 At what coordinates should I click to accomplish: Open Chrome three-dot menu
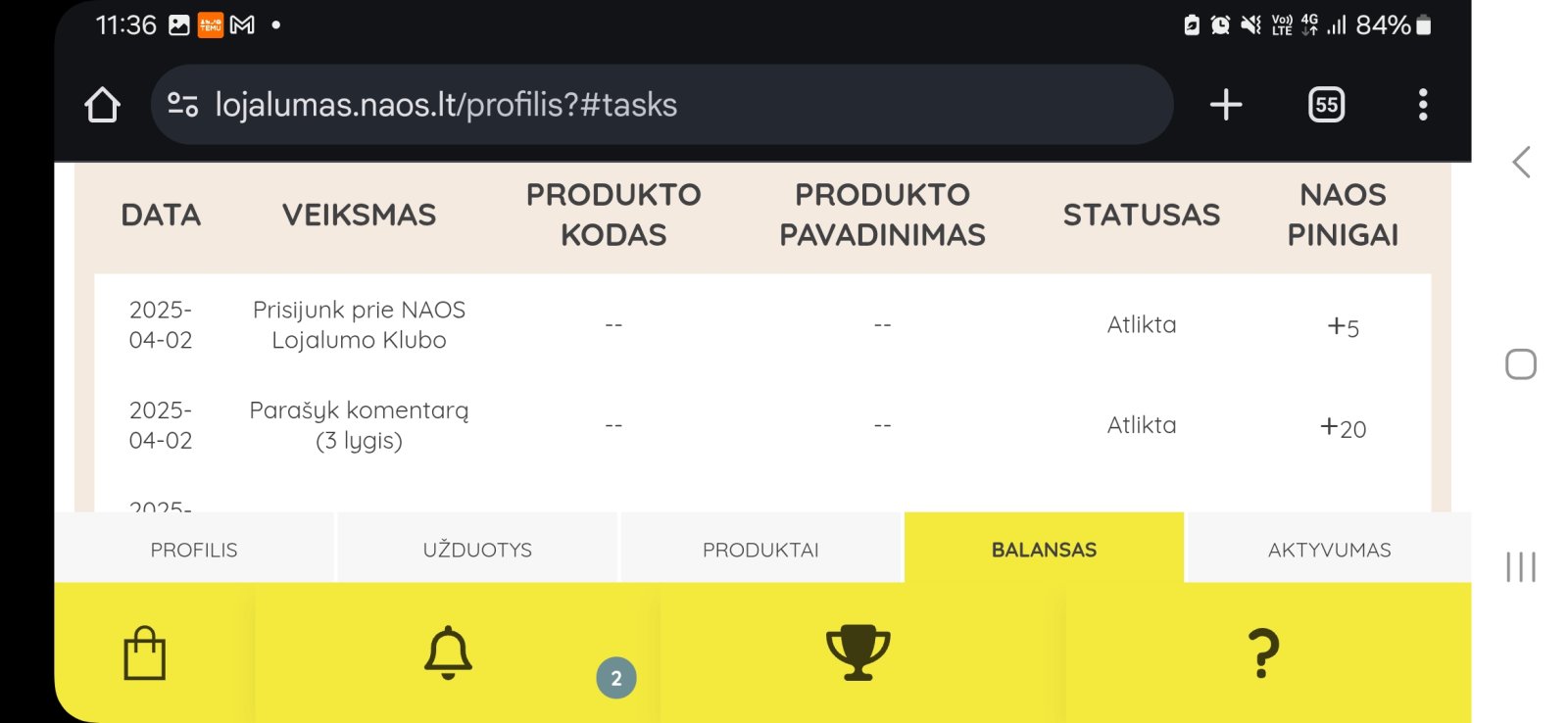[1423, 105]
